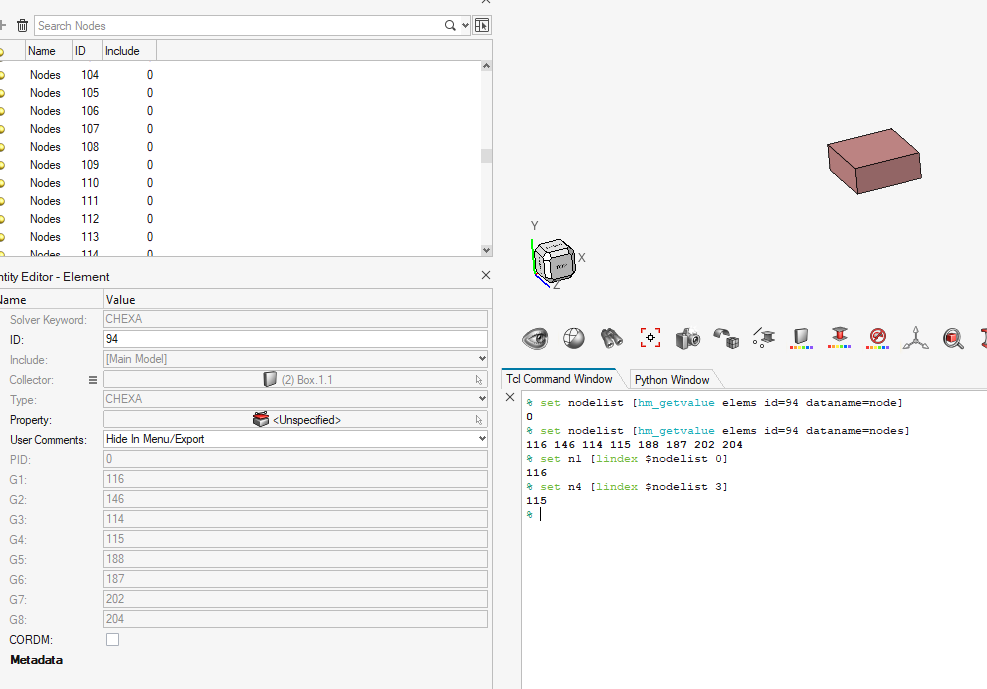Click the camera capture icon
Viewport: 987px width, 689px height.
[x=687, y=339]
